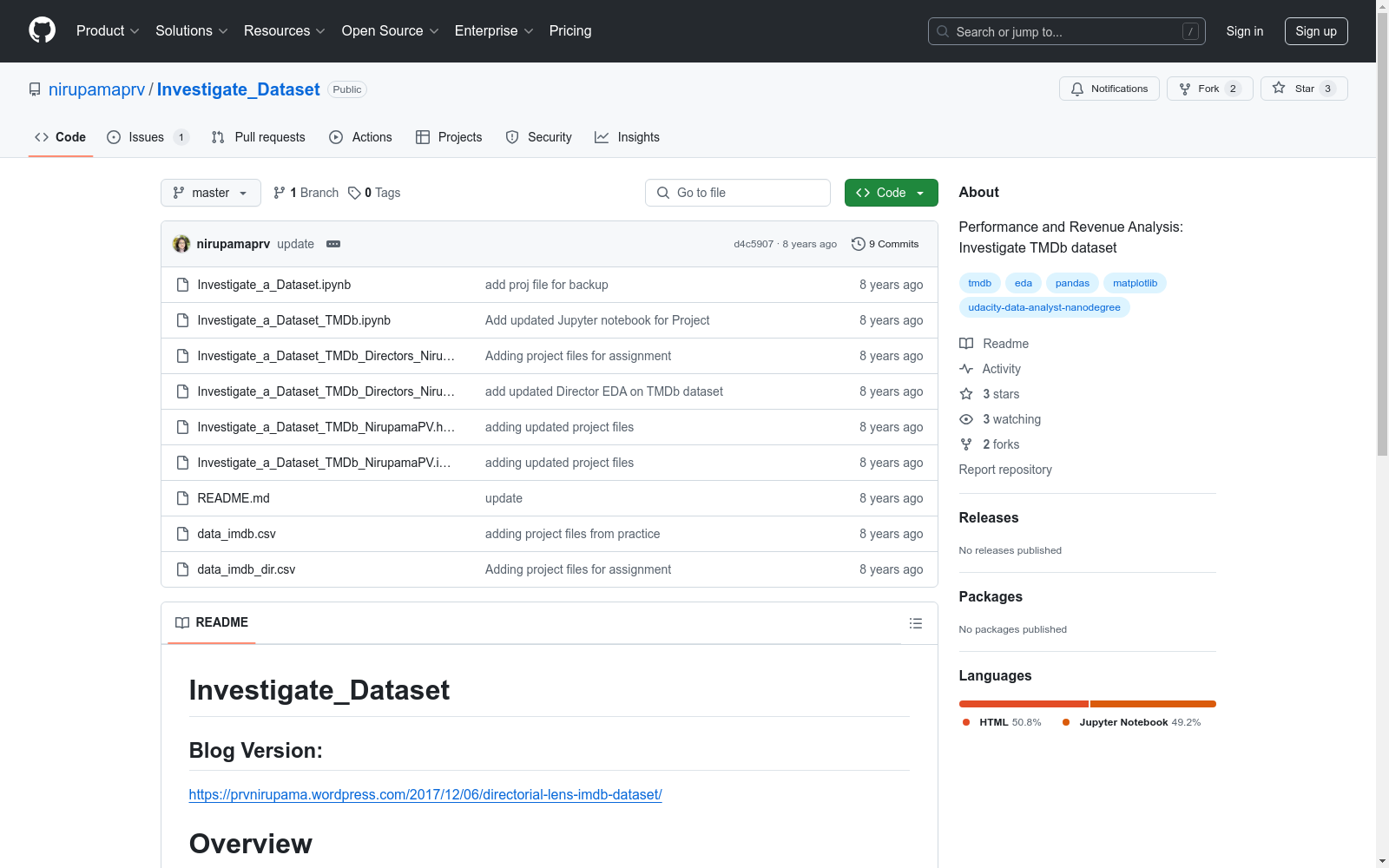Click the file icon beside Investigate_a_Dataset_TMDb.ipynb

click(x=182, y=320)
